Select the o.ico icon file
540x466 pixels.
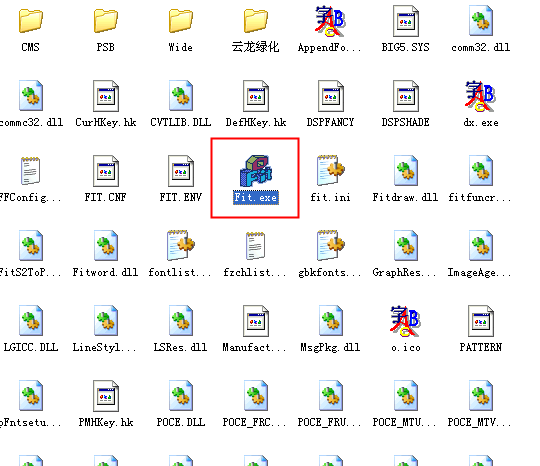tap(405, 321)
